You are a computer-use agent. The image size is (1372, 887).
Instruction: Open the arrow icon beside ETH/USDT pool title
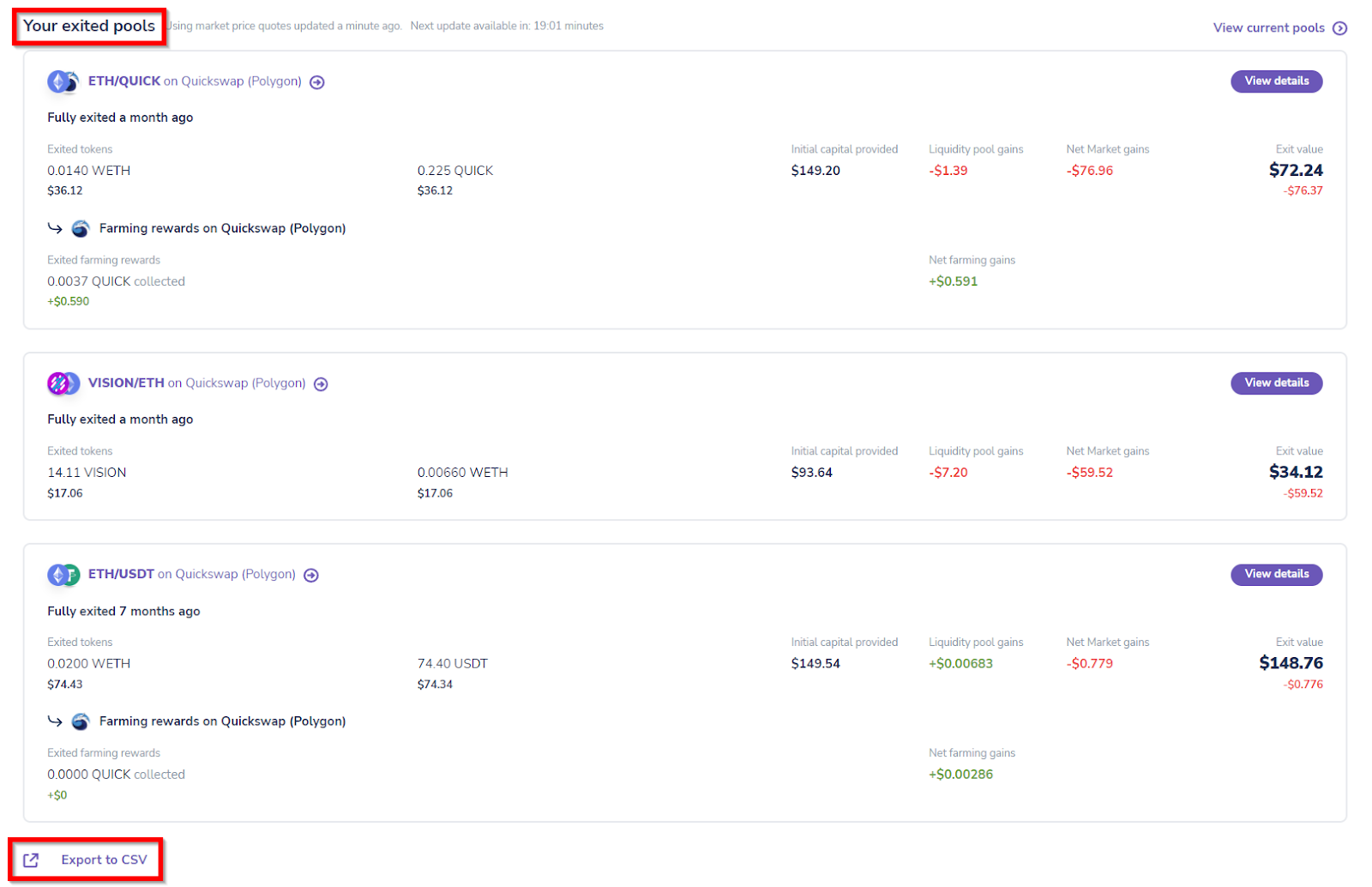click(x=311, y=576)
